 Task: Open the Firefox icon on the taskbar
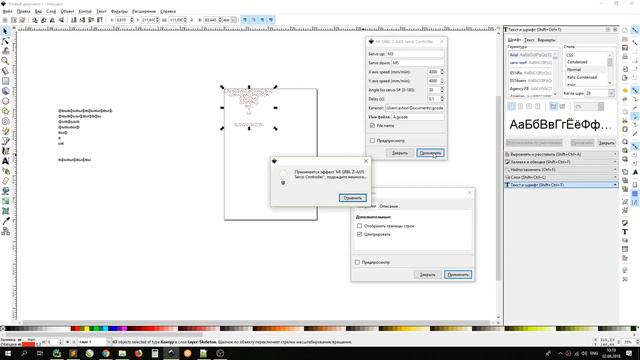[x=138, y=353]
